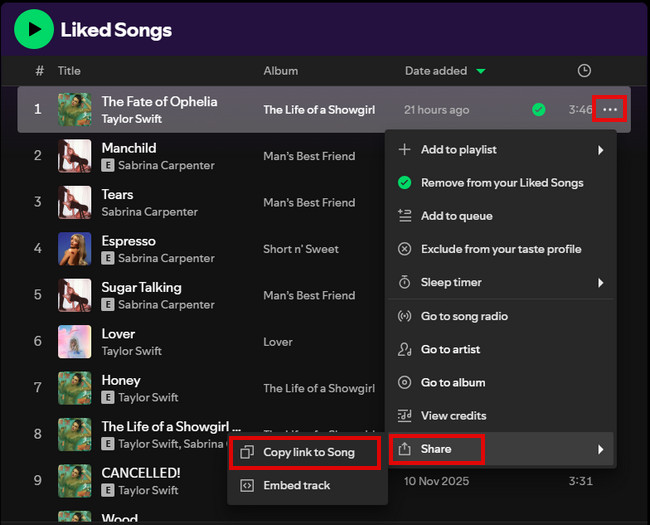Click the explicit E badge on the Espresso row
The image size is (650, 525).
pos(108,258)
